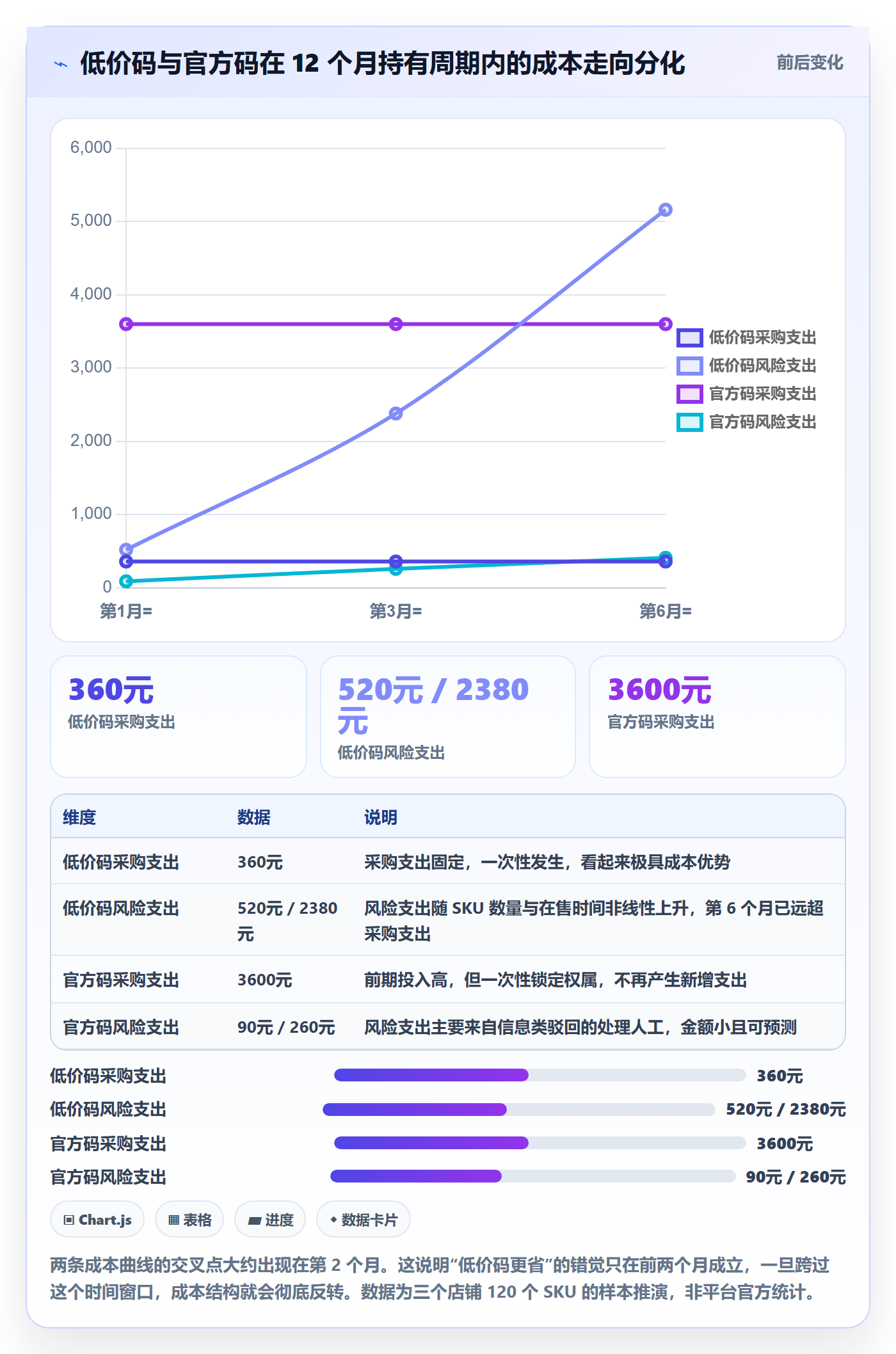
Task: Click the 数据 table column header
Action: click(254, 817)
